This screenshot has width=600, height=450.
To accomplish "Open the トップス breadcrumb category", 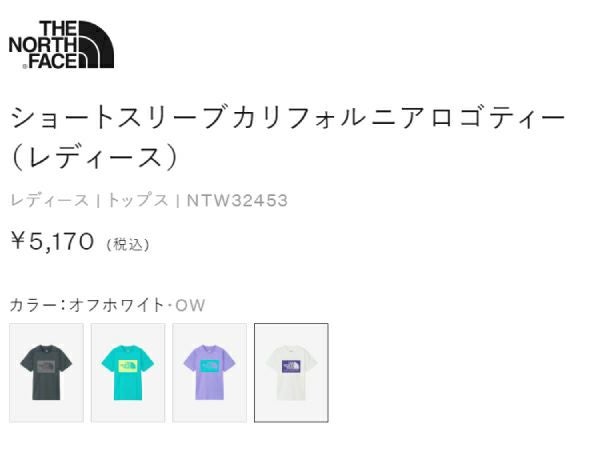I will tap(137, 200).
